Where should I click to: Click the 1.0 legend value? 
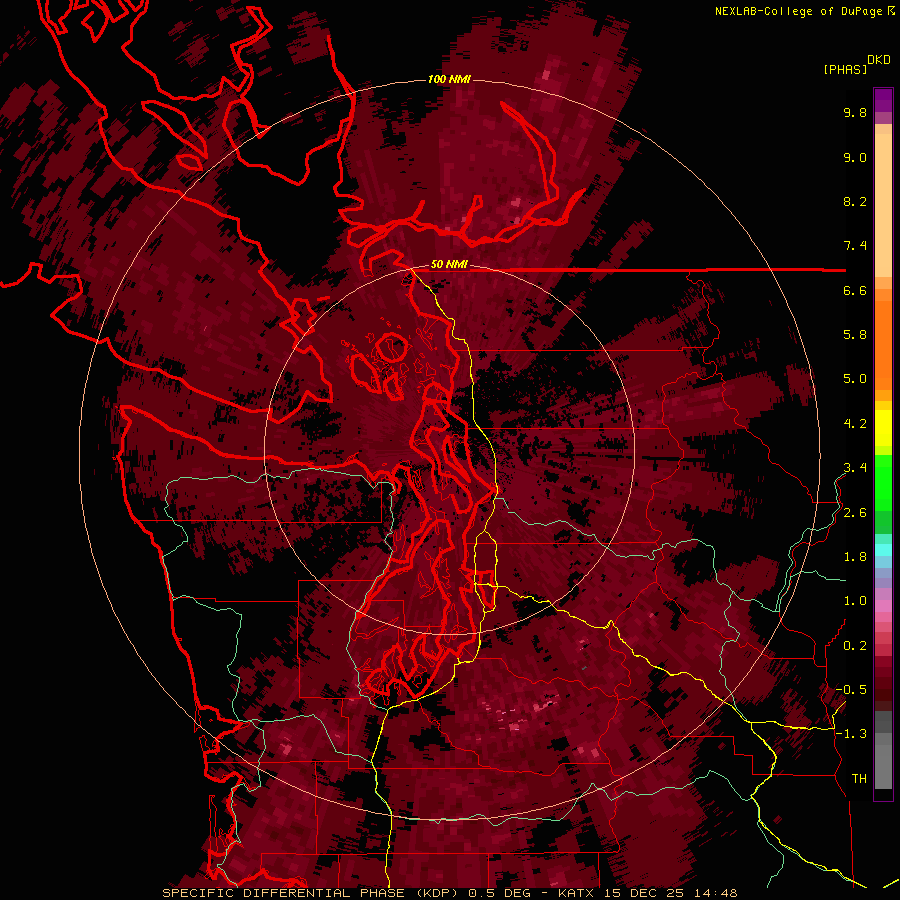point(855,601)
